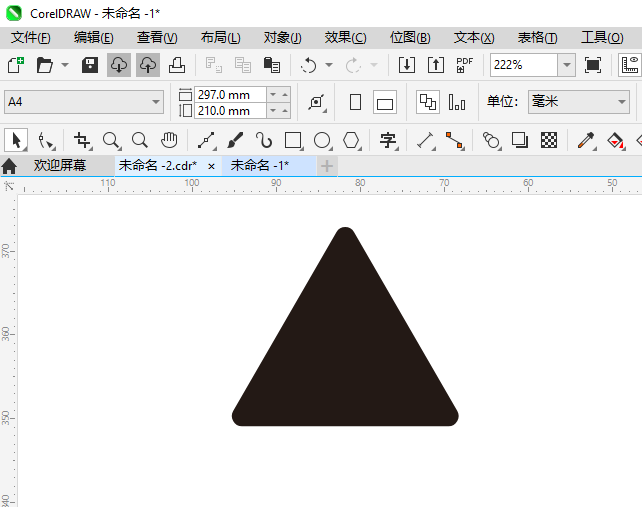Choose the Rectangle tool
The image size is (642, 507).
(293, 140)
